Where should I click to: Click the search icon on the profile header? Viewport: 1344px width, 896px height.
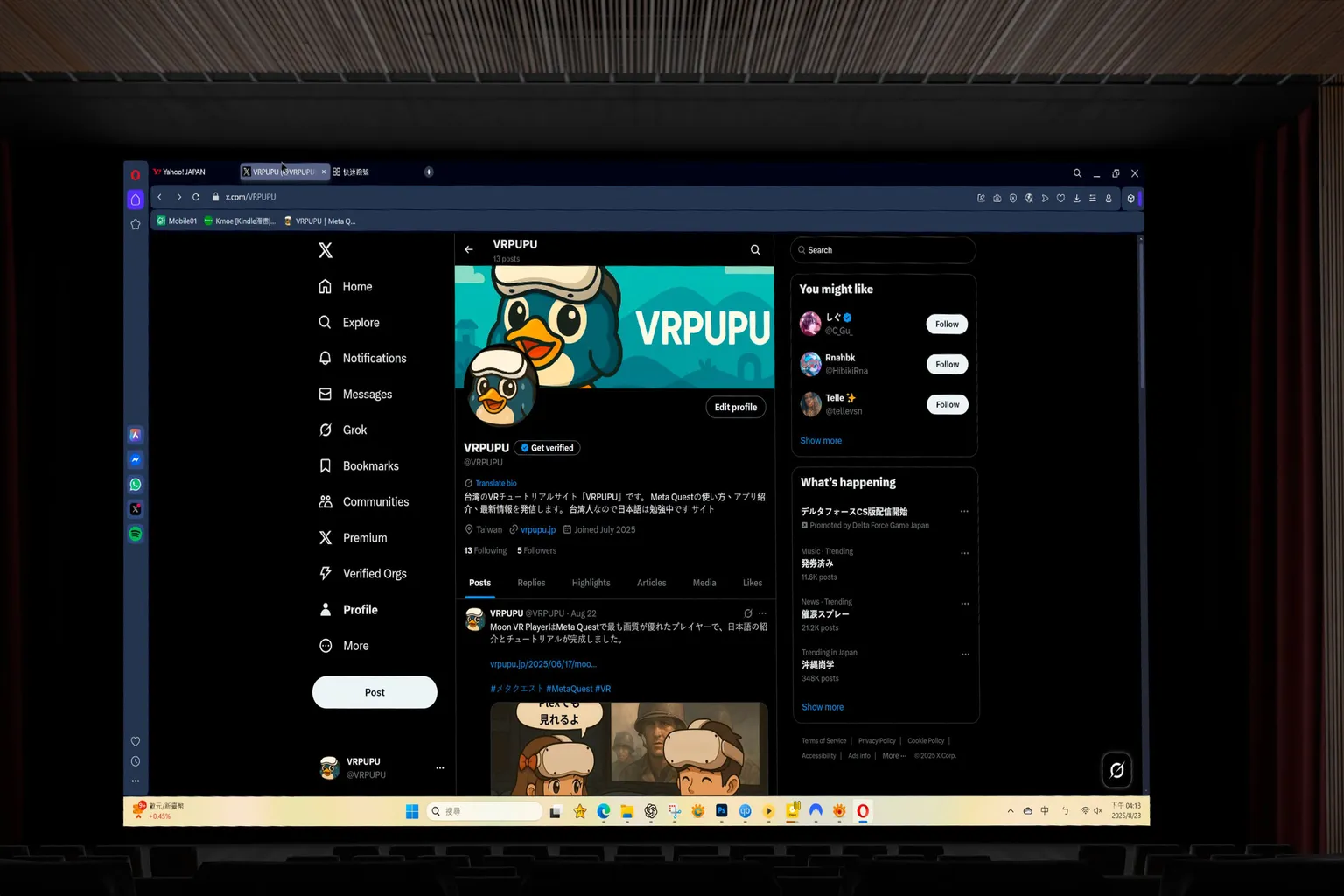point(755,250)
